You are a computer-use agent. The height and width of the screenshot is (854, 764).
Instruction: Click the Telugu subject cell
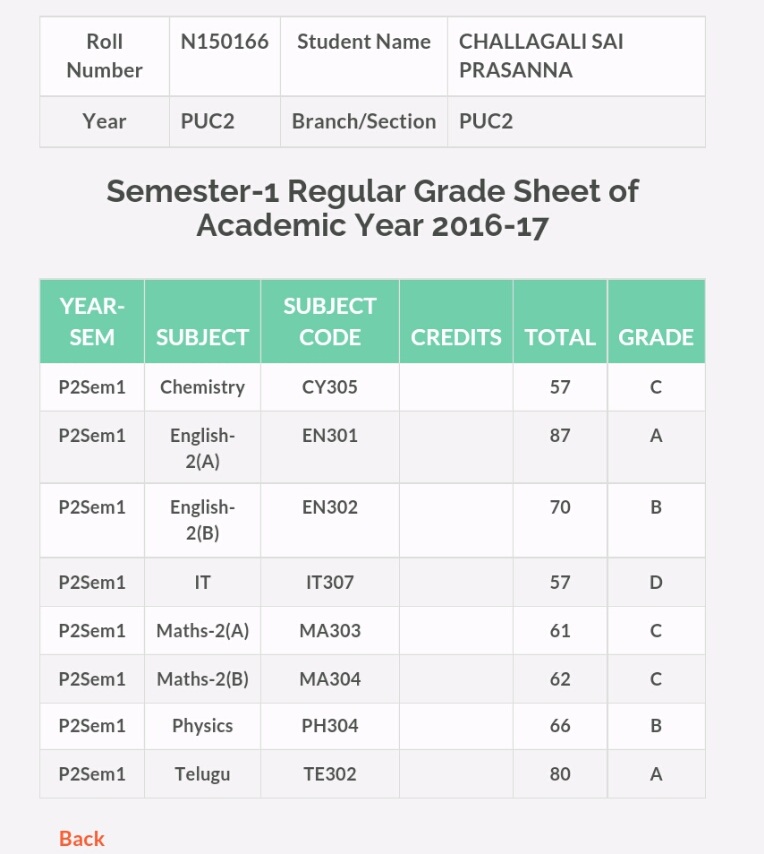(203, 774)
